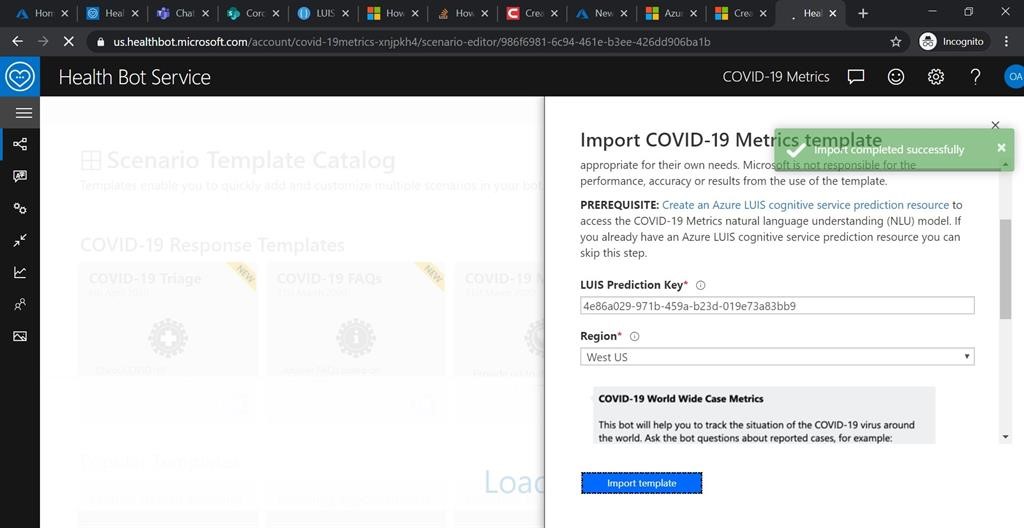Screen dimensions: 1024x528
Task: Click the browser address bar URL
Action: pos(411,42)
